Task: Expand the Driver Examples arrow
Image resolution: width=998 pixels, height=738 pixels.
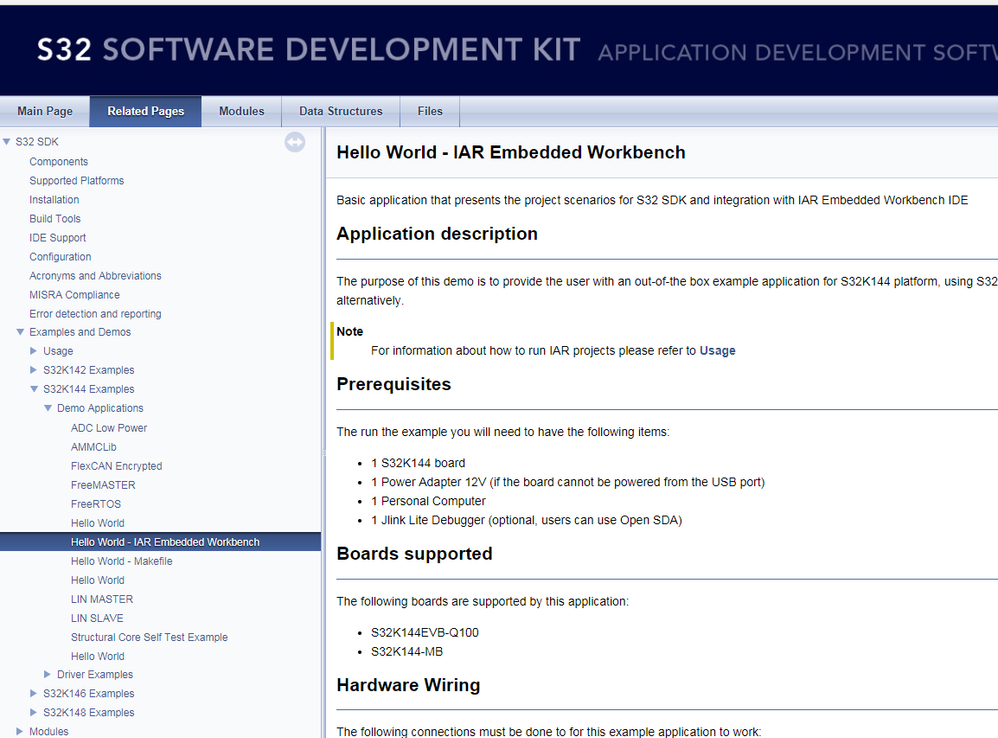Action: 48,675
